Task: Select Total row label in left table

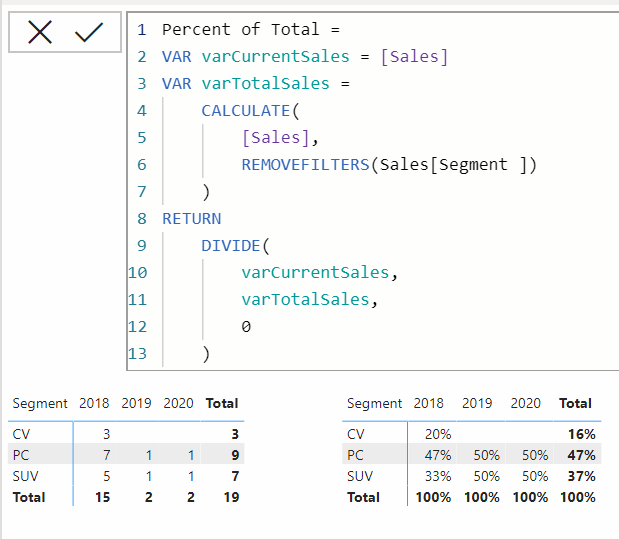Action: tap(29, 497)
